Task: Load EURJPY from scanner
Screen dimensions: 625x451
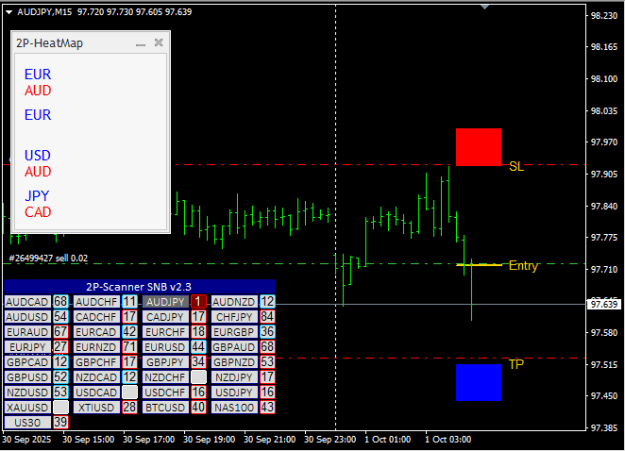Action: pos(27,347)
